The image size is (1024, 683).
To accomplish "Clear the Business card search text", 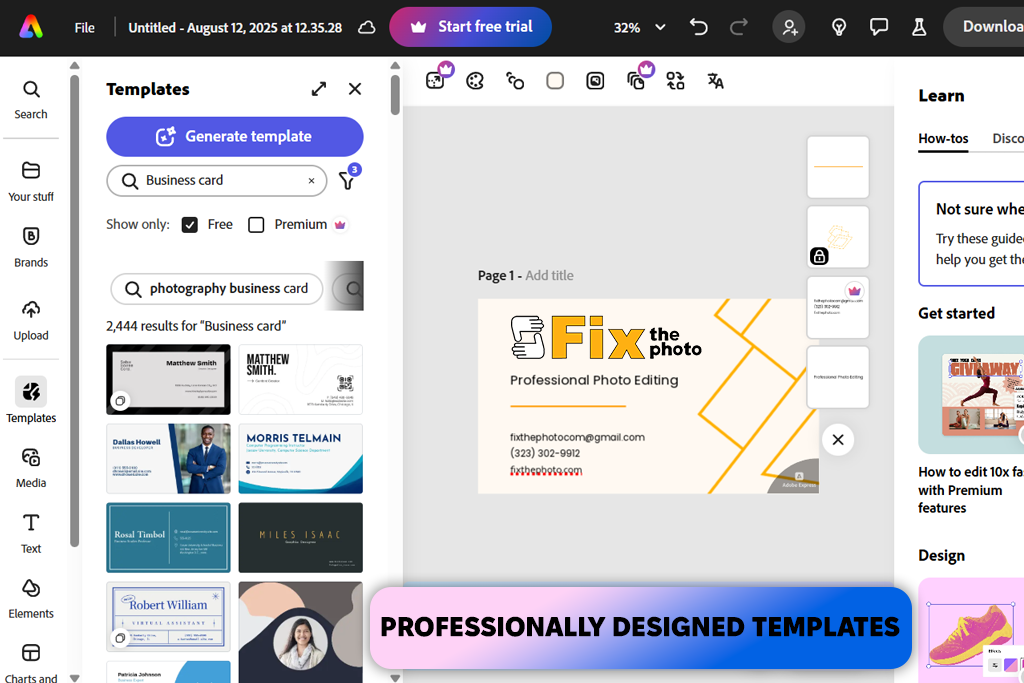I will click(x=312, y=181).
